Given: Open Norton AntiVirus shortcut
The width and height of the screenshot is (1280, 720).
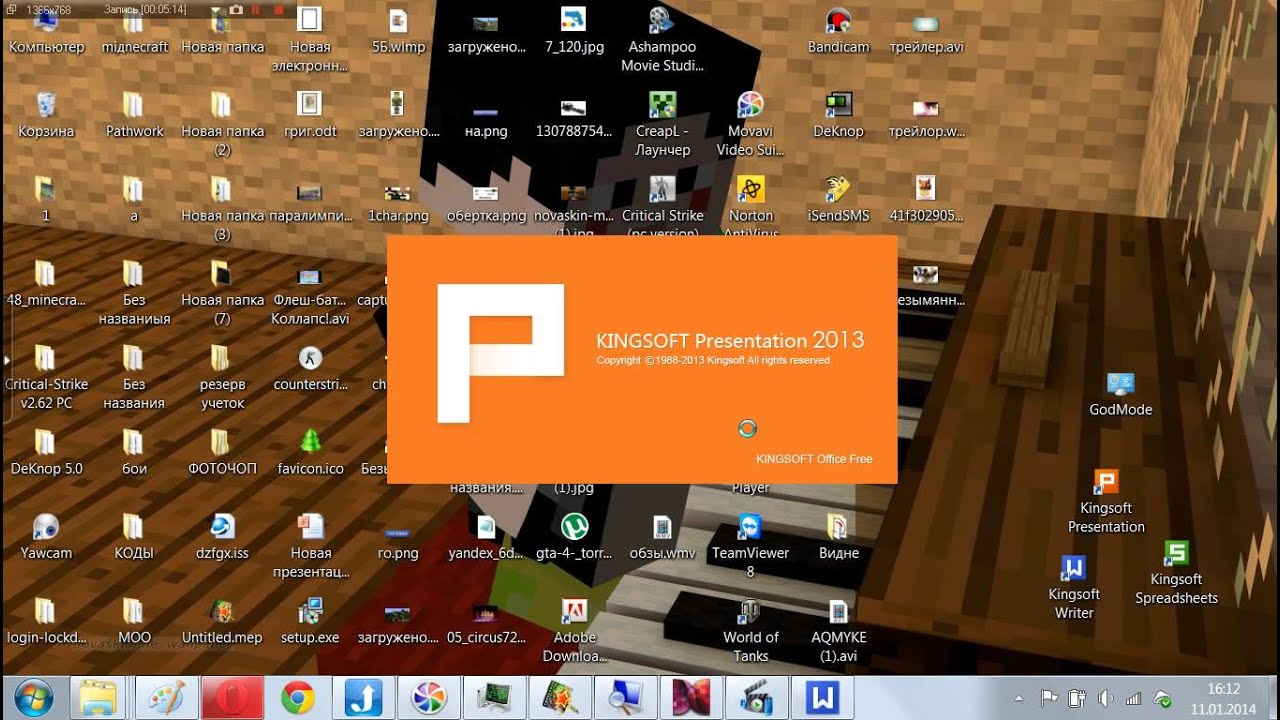Looking at the screenshot, I should tap(750, 208).
